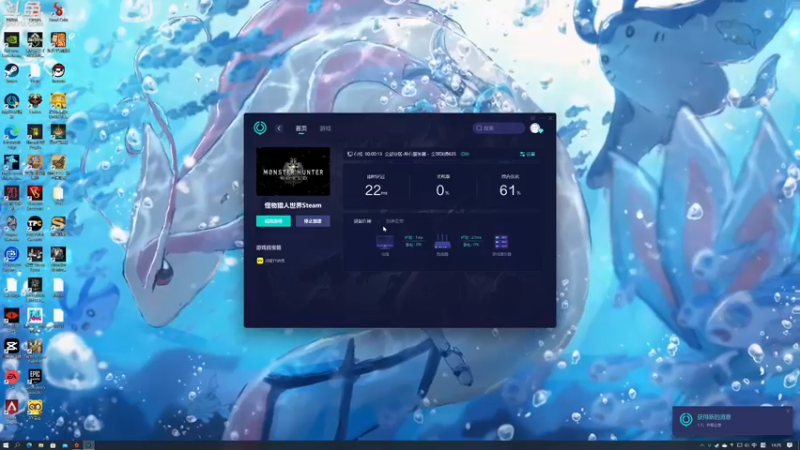Screen dimensions: 800x450
Task: Focus the search field in the accelerator window
Action: click(x=498, y=128)
